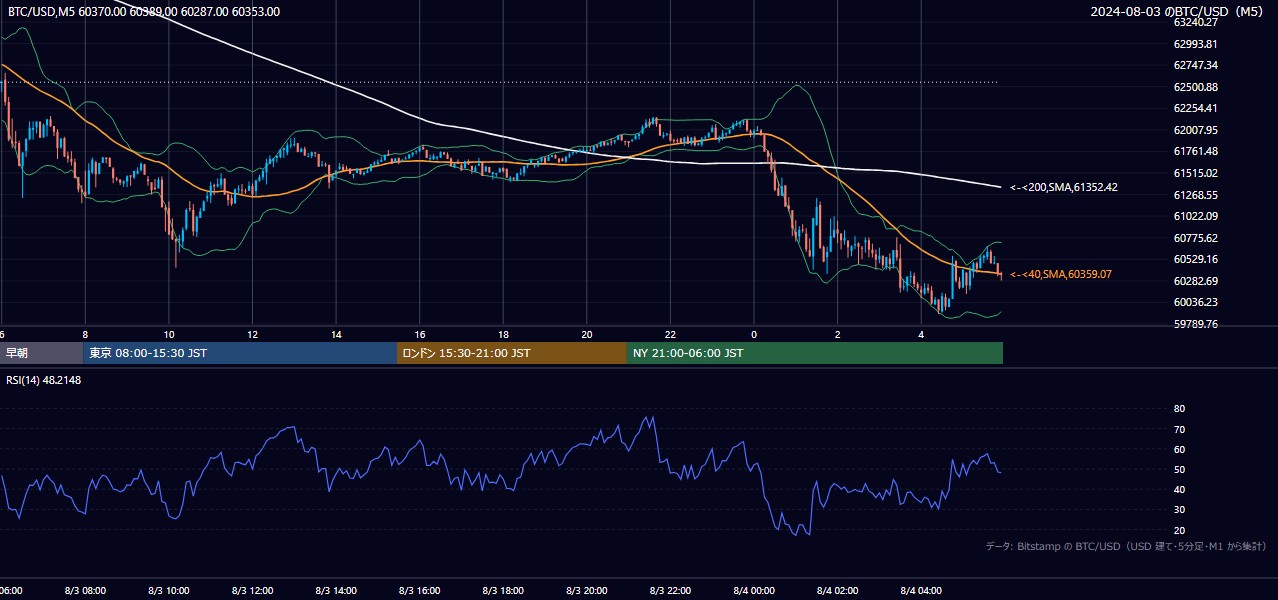Click the price axis value 60036.23

1195,302
